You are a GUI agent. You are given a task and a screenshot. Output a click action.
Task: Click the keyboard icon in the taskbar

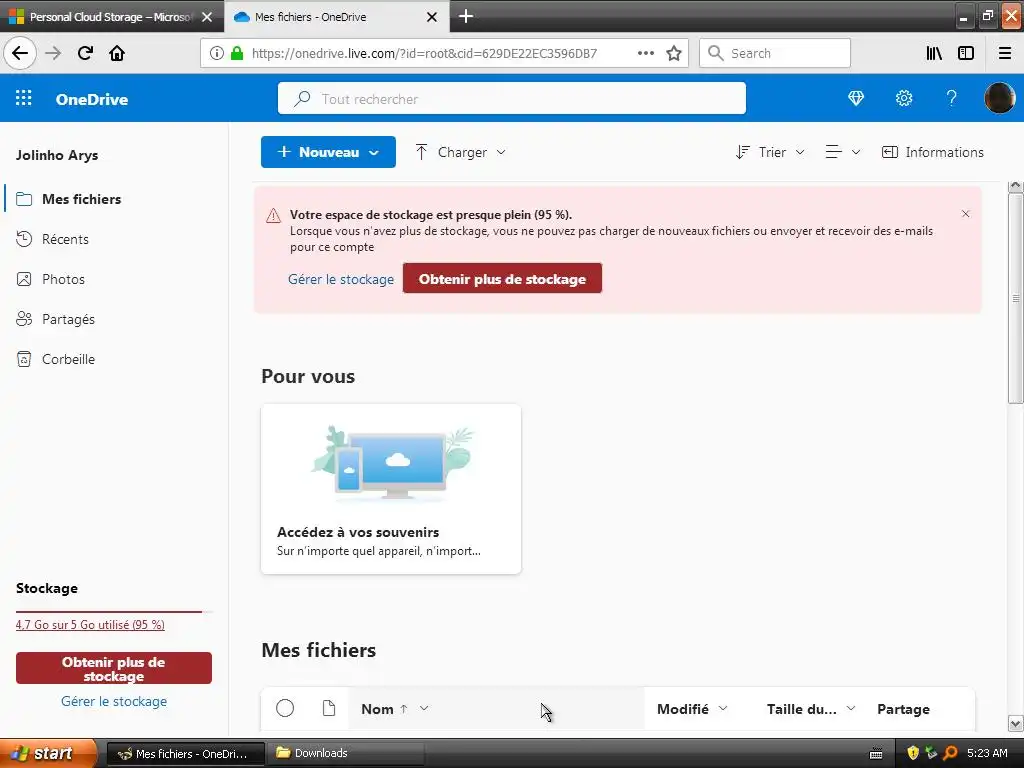pyautogui.click(x=876, y=754)
